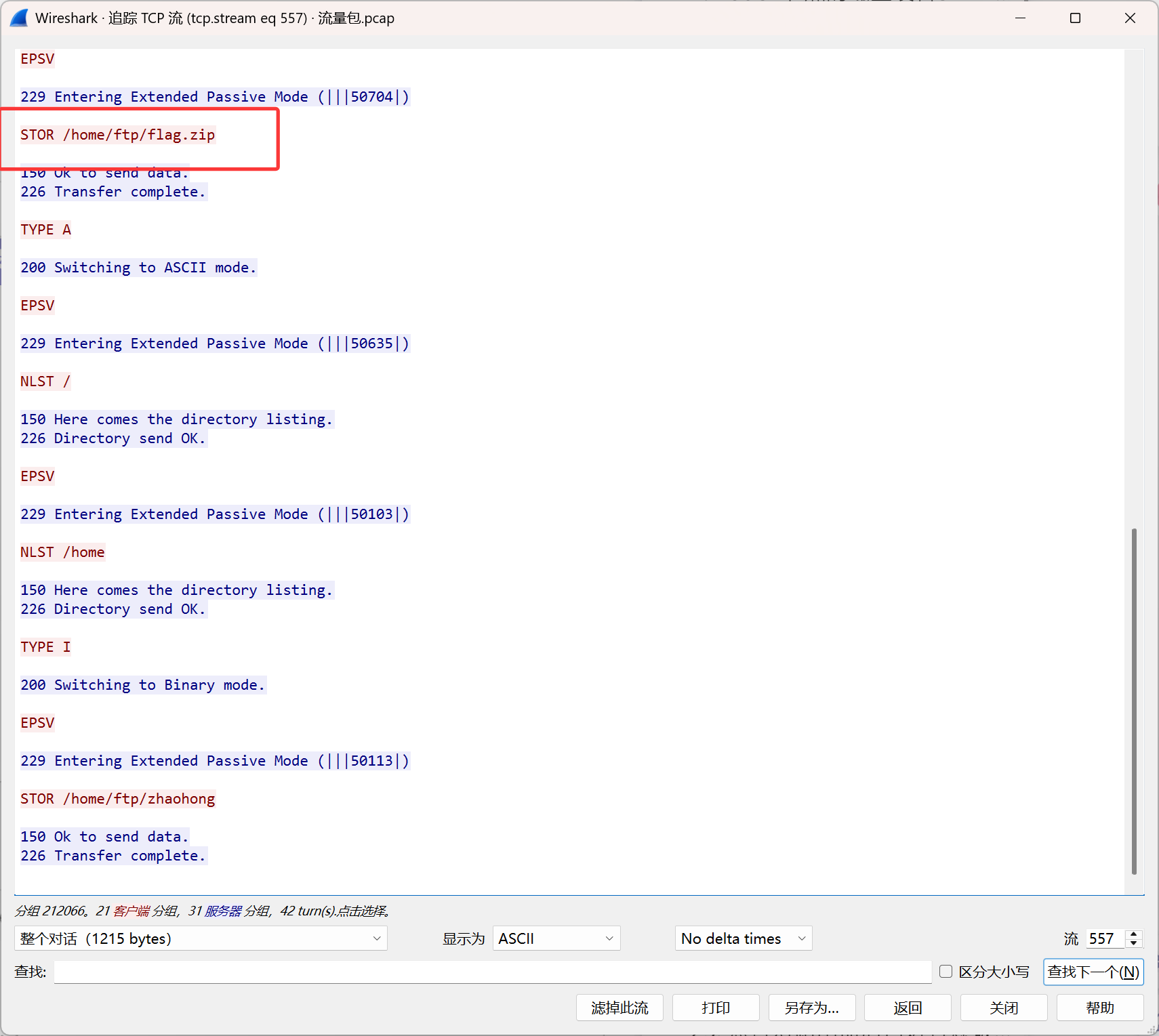1159x1036 pixels.
Task: Toggle the 区分大小写 case-sensitive checkbox
Action: [x=945, y=971]
